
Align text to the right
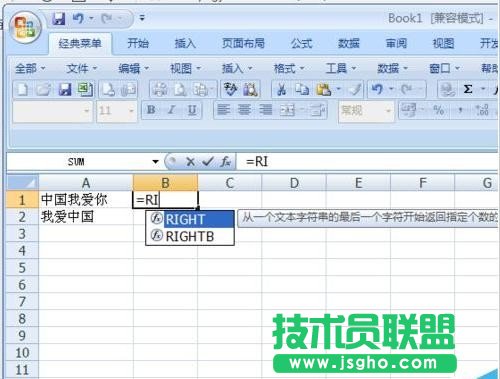click(265, 110)
